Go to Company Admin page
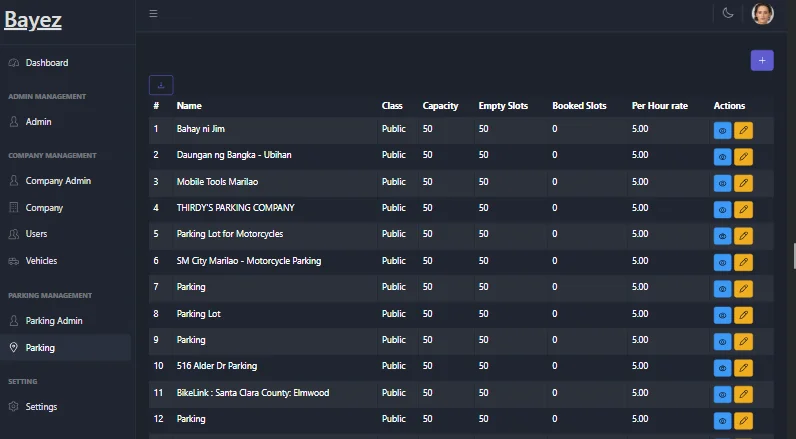Screen dimensions: 796x439 click(58, 181)
